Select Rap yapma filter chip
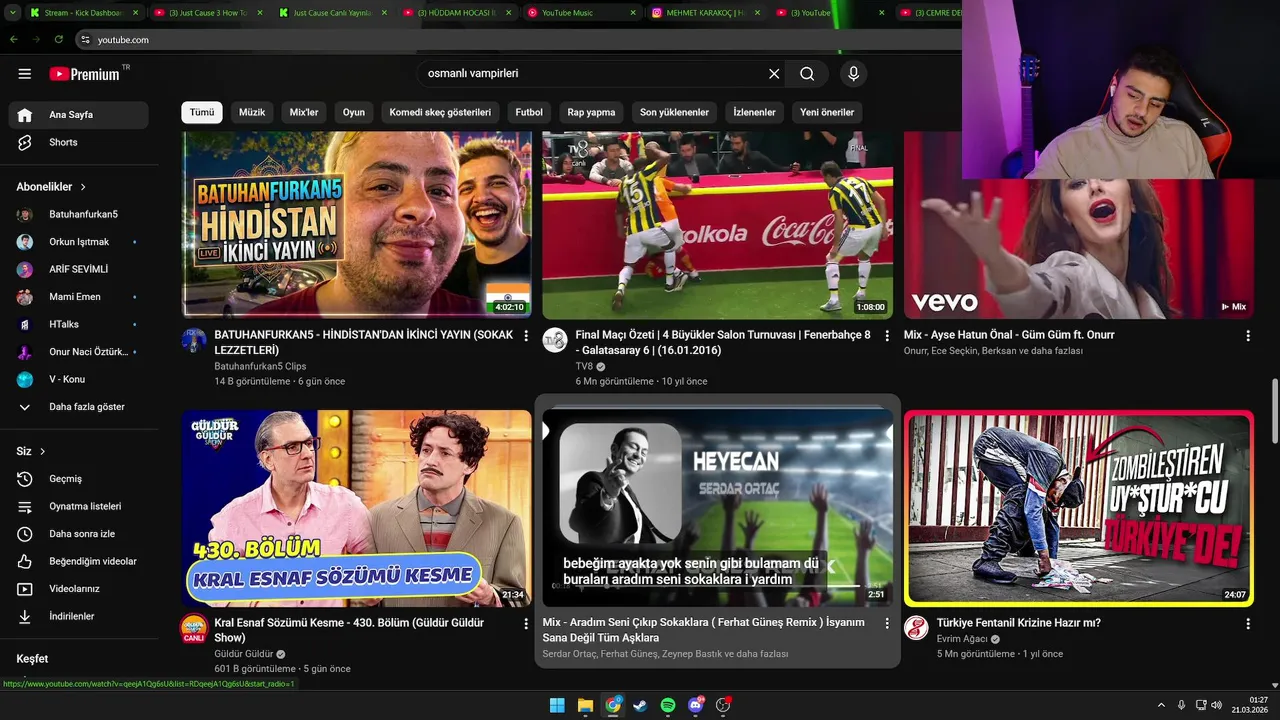 tap(591, 112)
